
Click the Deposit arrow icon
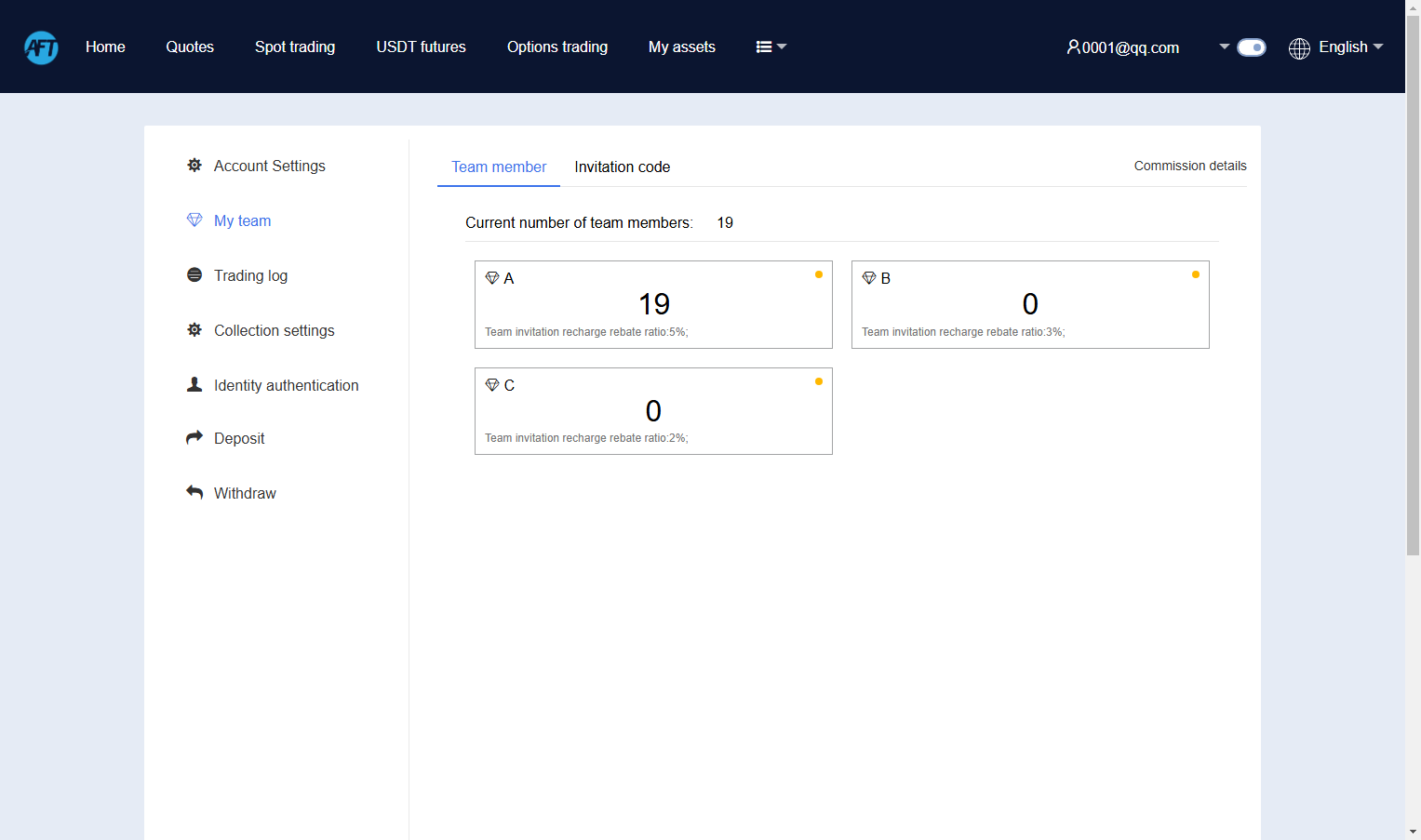(194, 437)
